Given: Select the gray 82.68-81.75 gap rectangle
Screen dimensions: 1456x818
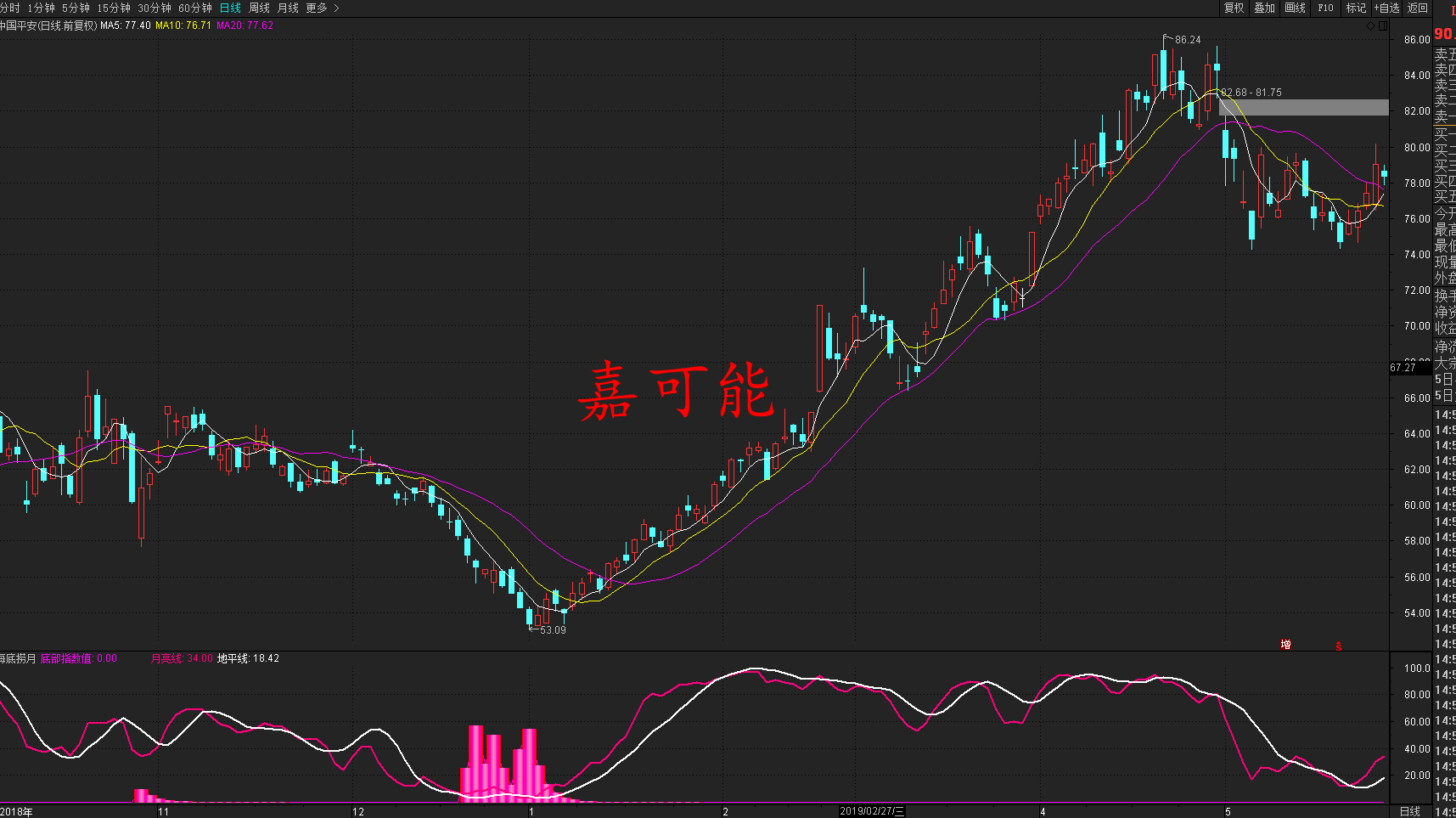Looking at the screenshot, I should [1304, 107].
